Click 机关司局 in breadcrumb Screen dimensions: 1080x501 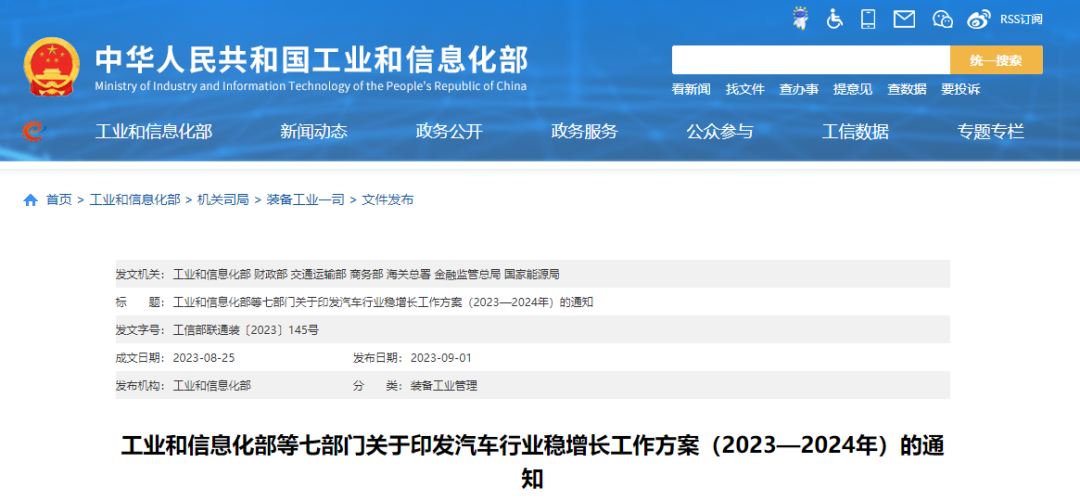[x=223, y=200]
